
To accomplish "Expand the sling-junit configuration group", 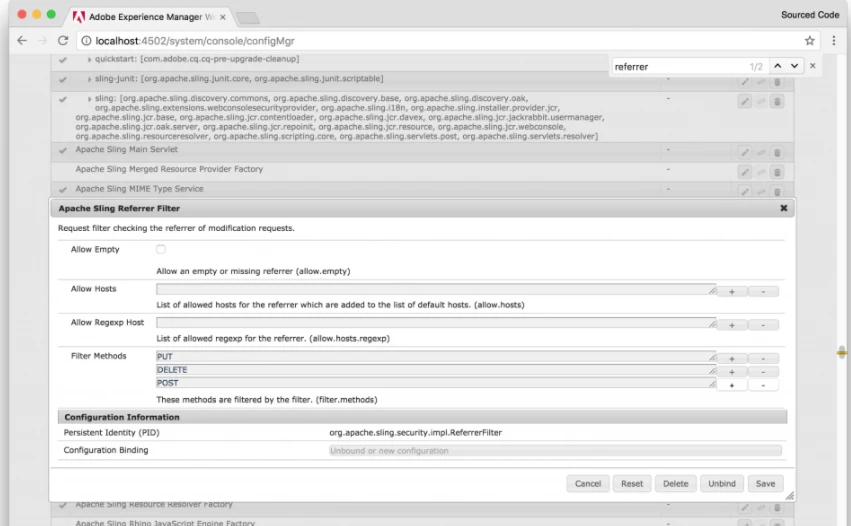I will point(90,79).
